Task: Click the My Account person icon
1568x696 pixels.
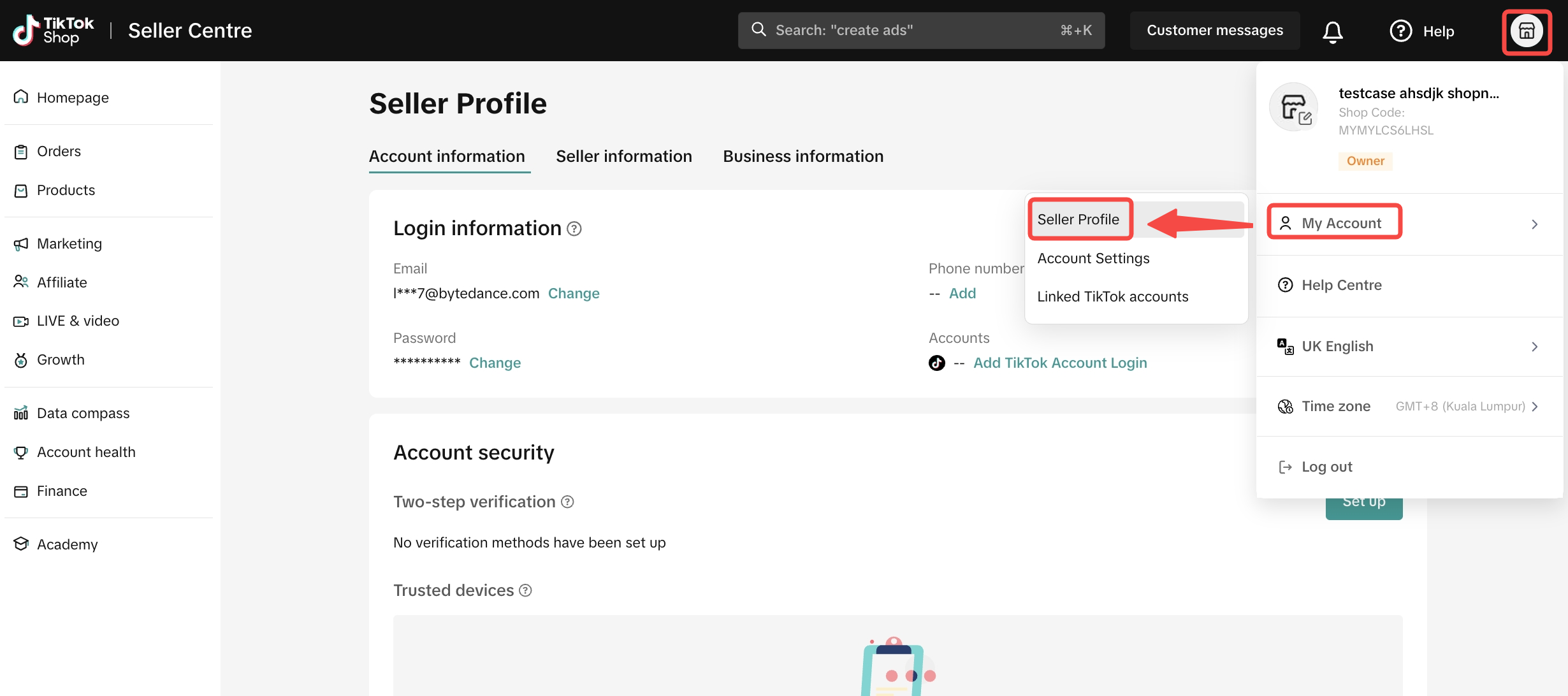Action: pos(1286,223)
